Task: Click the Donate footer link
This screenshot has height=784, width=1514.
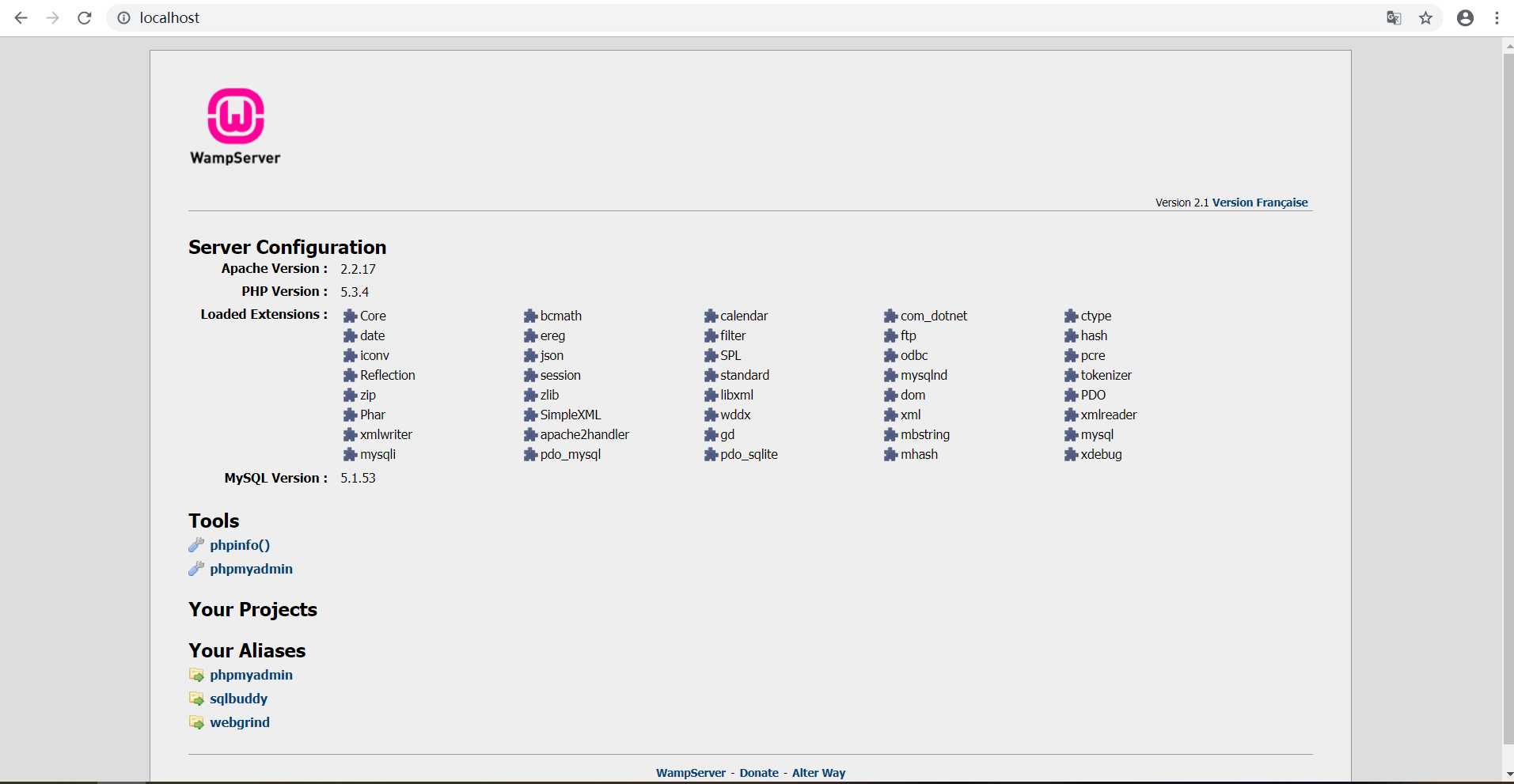Action: coord(759,773)
